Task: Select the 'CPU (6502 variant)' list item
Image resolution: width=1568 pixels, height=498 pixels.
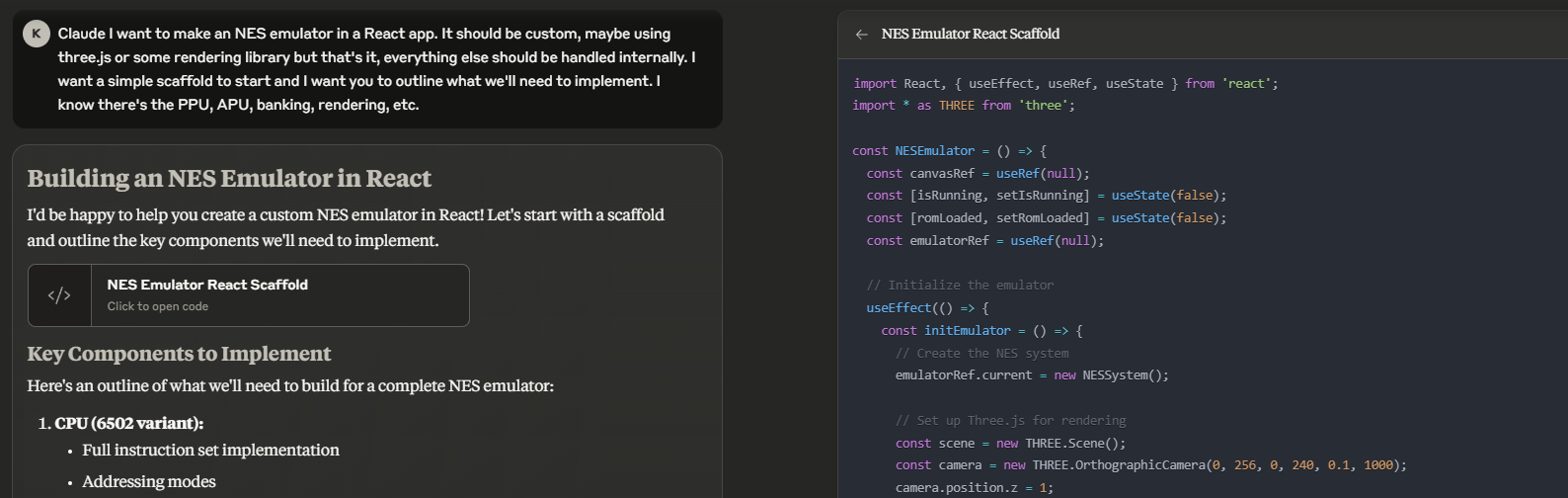Action: [x=128, y=423]
